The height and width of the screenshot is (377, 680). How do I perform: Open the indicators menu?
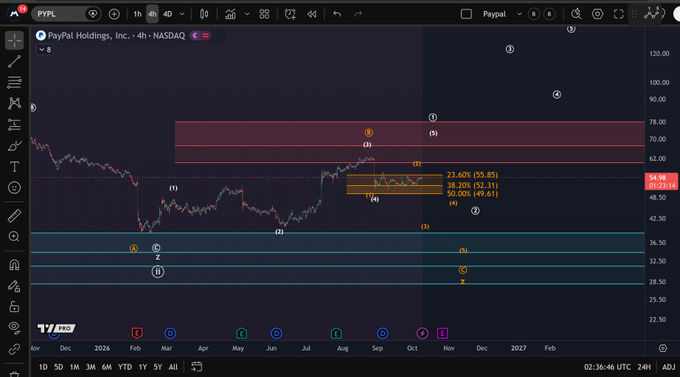tap(230, 14)
